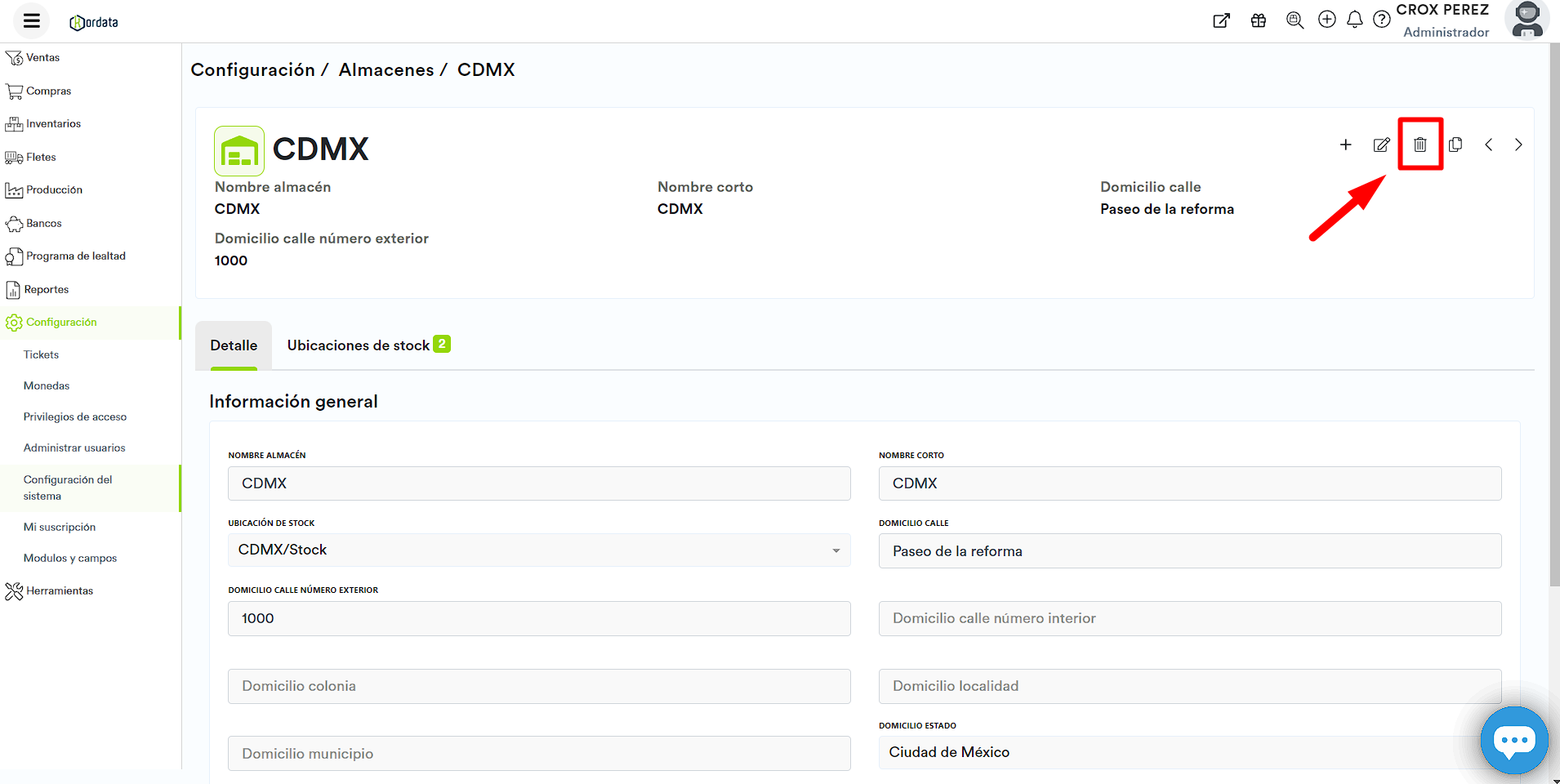Click the pencil edit record icon
The image size is (1560, 784).
click(1381, 145)
